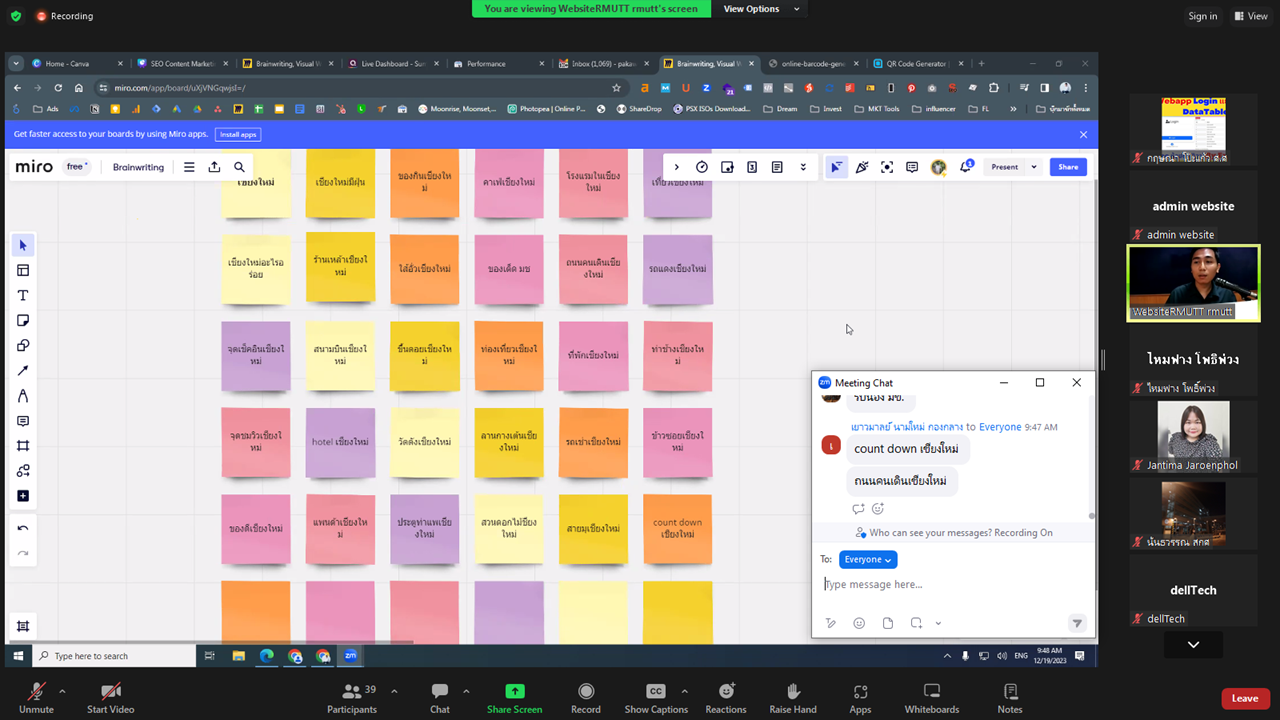
Task: Click the Present button in Miro
Action: click(1005, 167)
